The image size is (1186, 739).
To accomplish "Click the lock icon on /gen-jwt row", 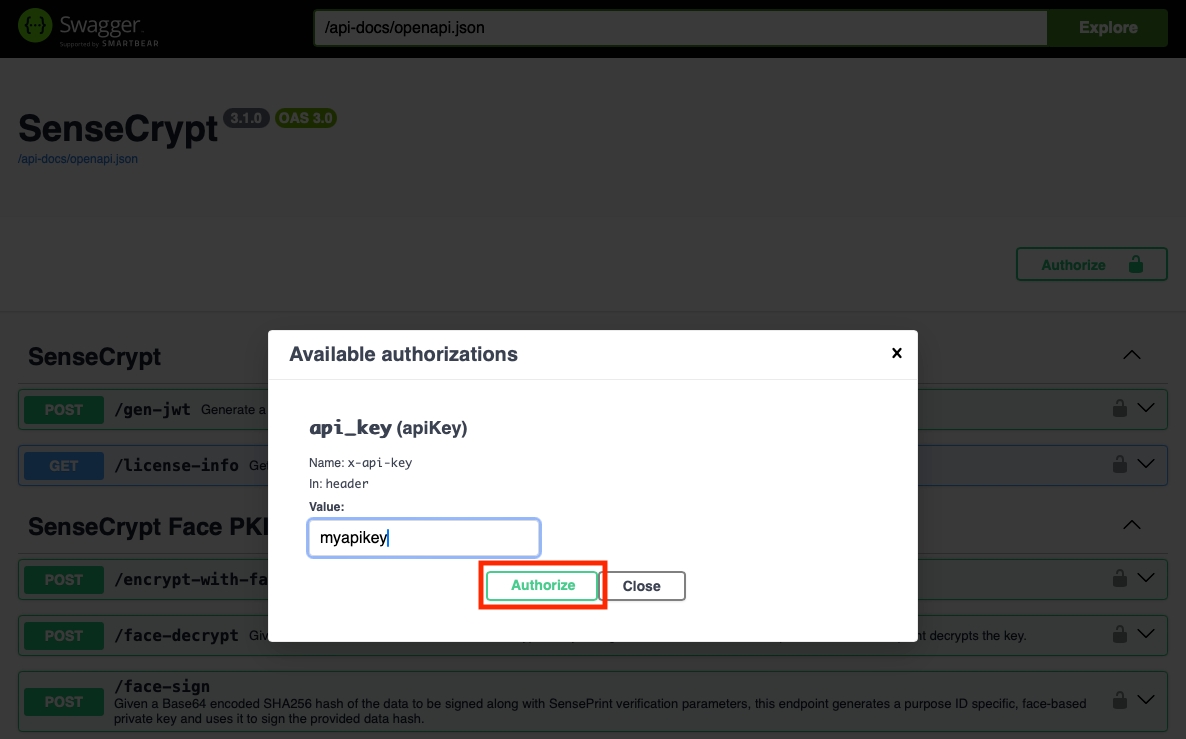I will (x=1120, y=408).
